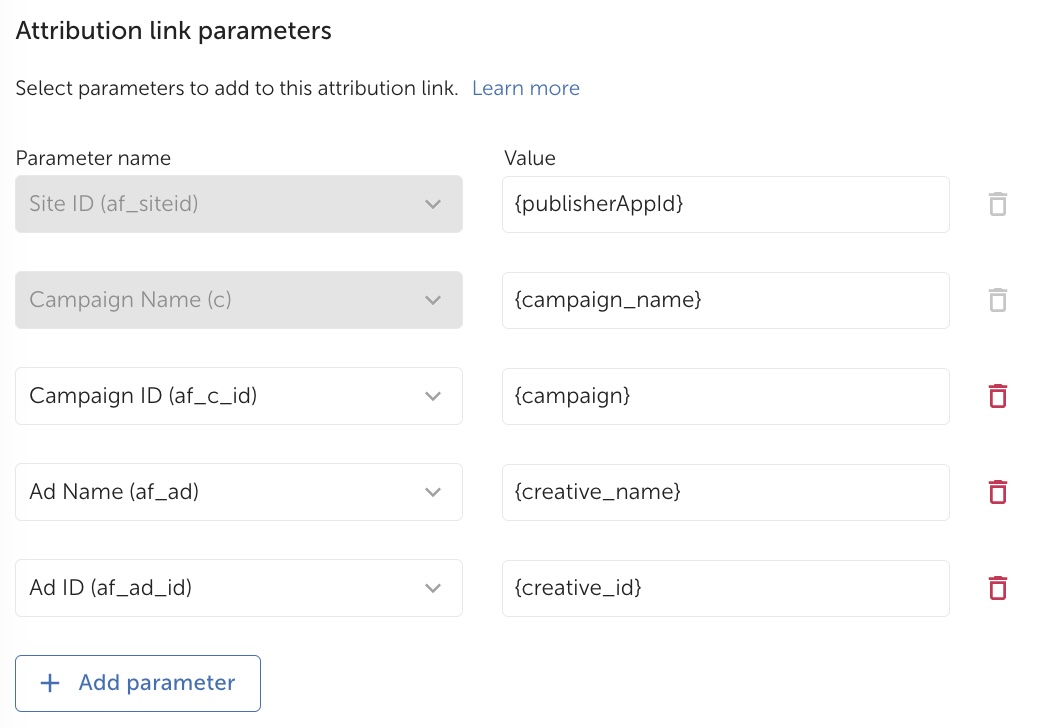Delete the Campaign ID parameter row
Image resolution: width=1042 pixels, height=728 pixels.
point(997,396)
